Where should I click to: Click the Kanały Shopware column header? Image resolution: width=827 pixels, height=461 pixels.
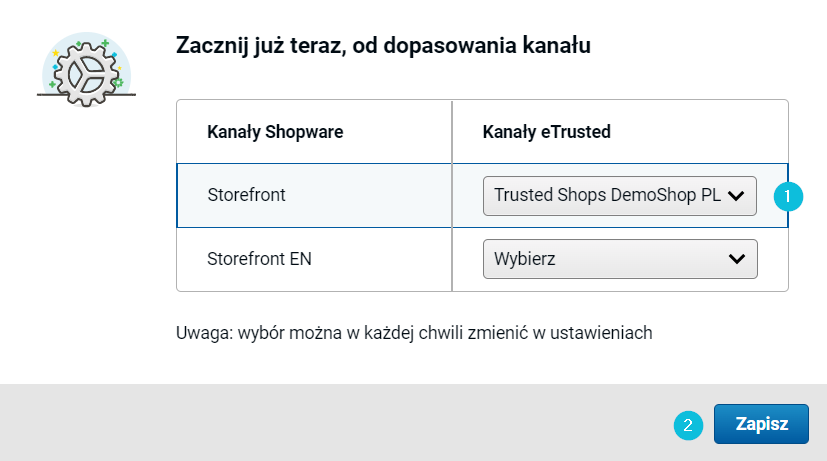point(275,132)
